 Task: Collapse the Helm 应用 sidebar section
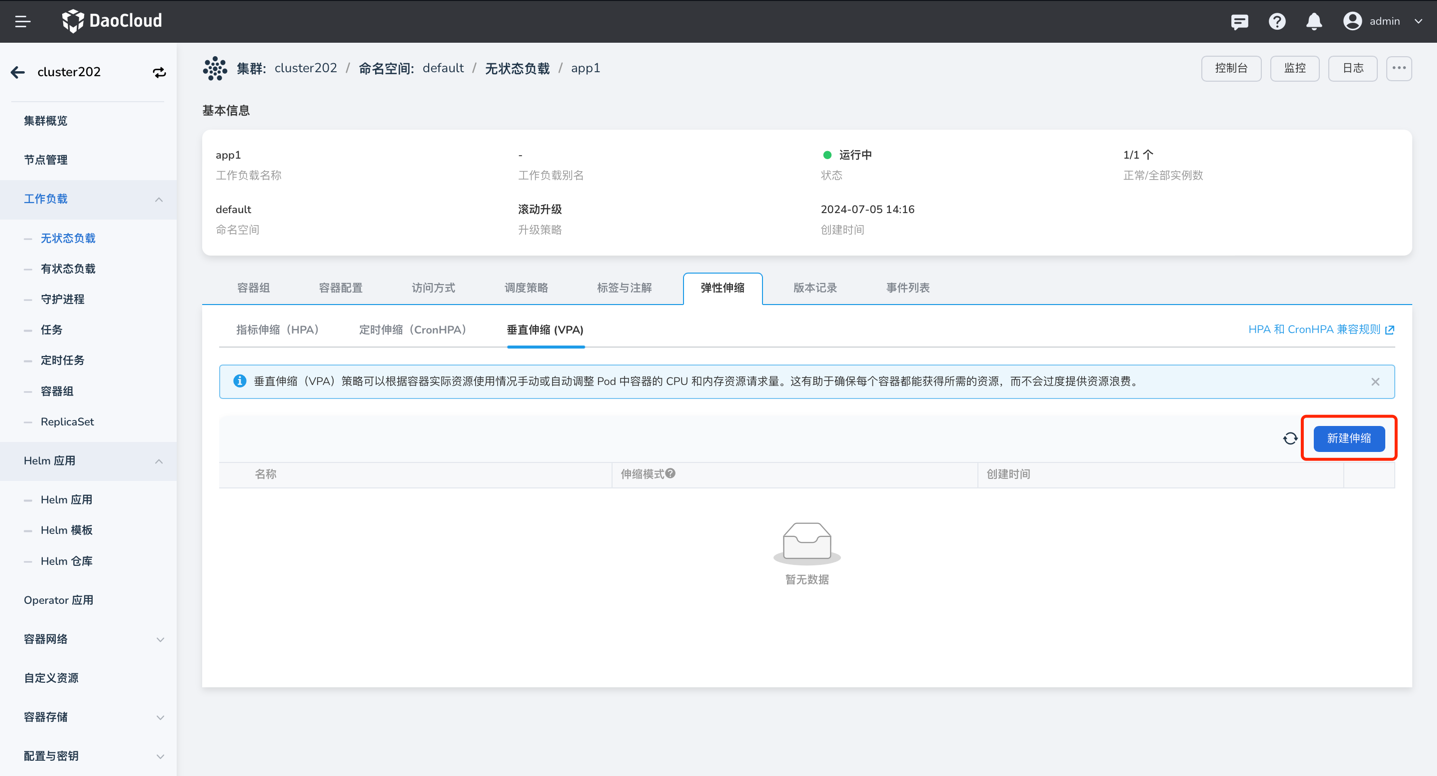[159, 461]
